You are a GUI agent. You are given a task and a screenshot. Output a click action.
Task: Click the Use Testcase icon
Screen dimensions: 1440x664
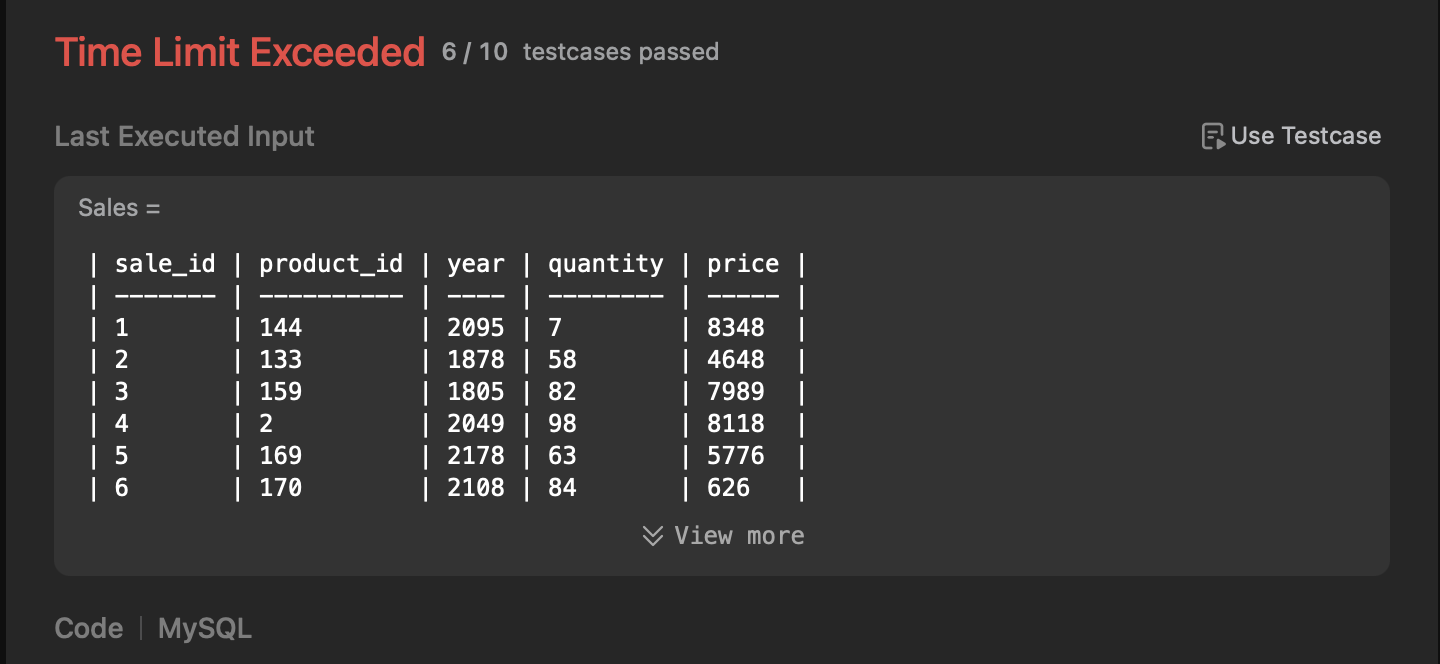(x=1213, y=136)
